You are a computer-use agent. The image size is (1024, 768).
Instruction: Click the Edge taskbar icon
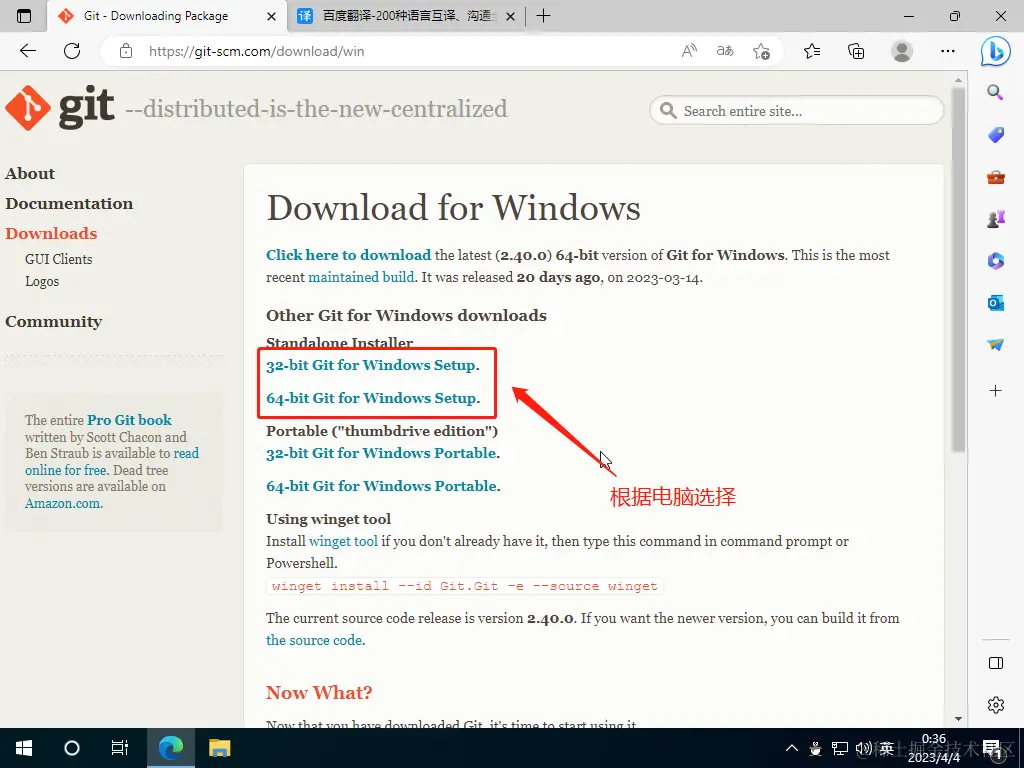pyautogui.click(x=170, y=748)
